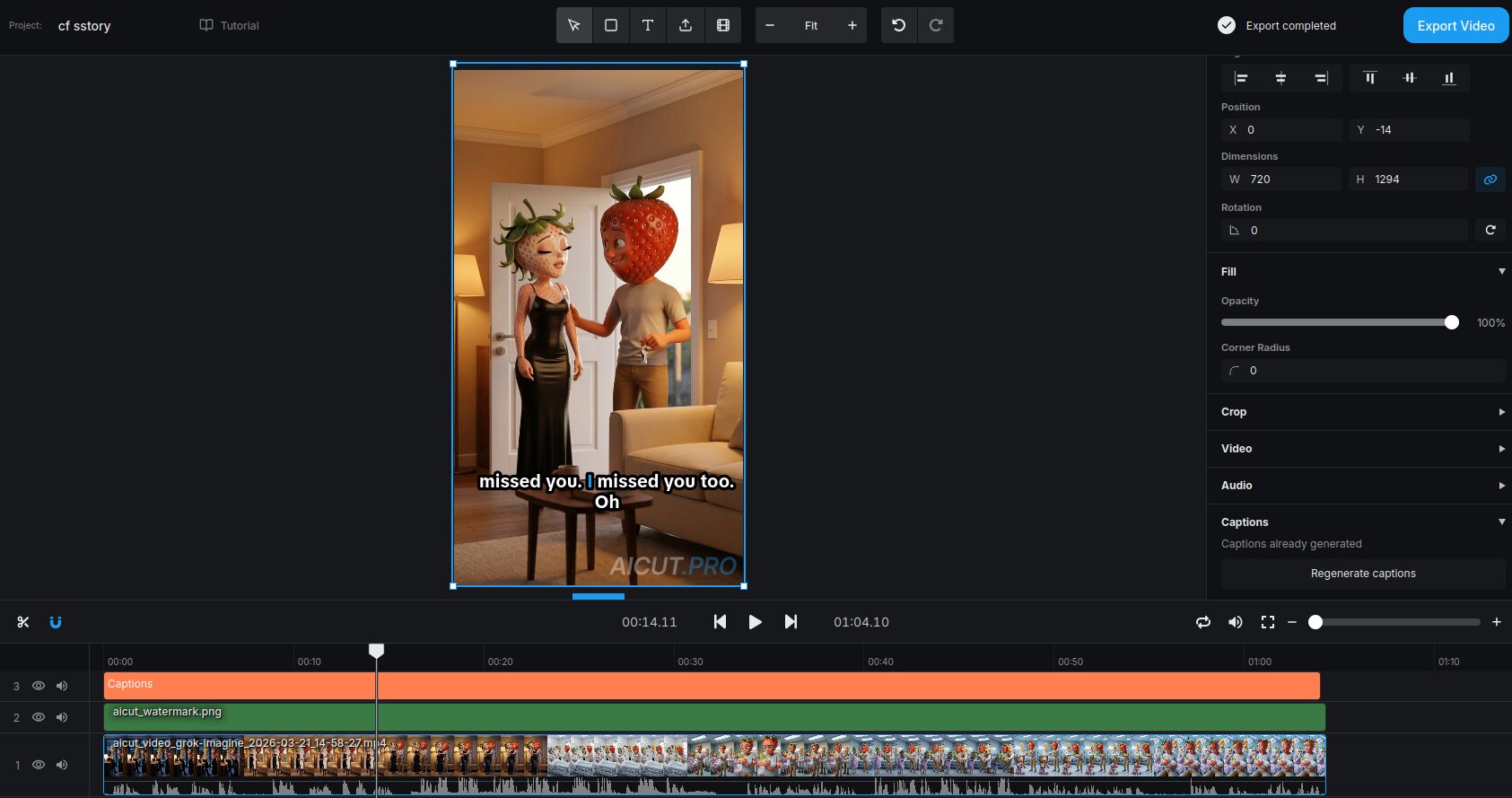Viewport: 1512px width, 798px height.
Task: Click the video preview canvas
Action: tap(599, 325)
